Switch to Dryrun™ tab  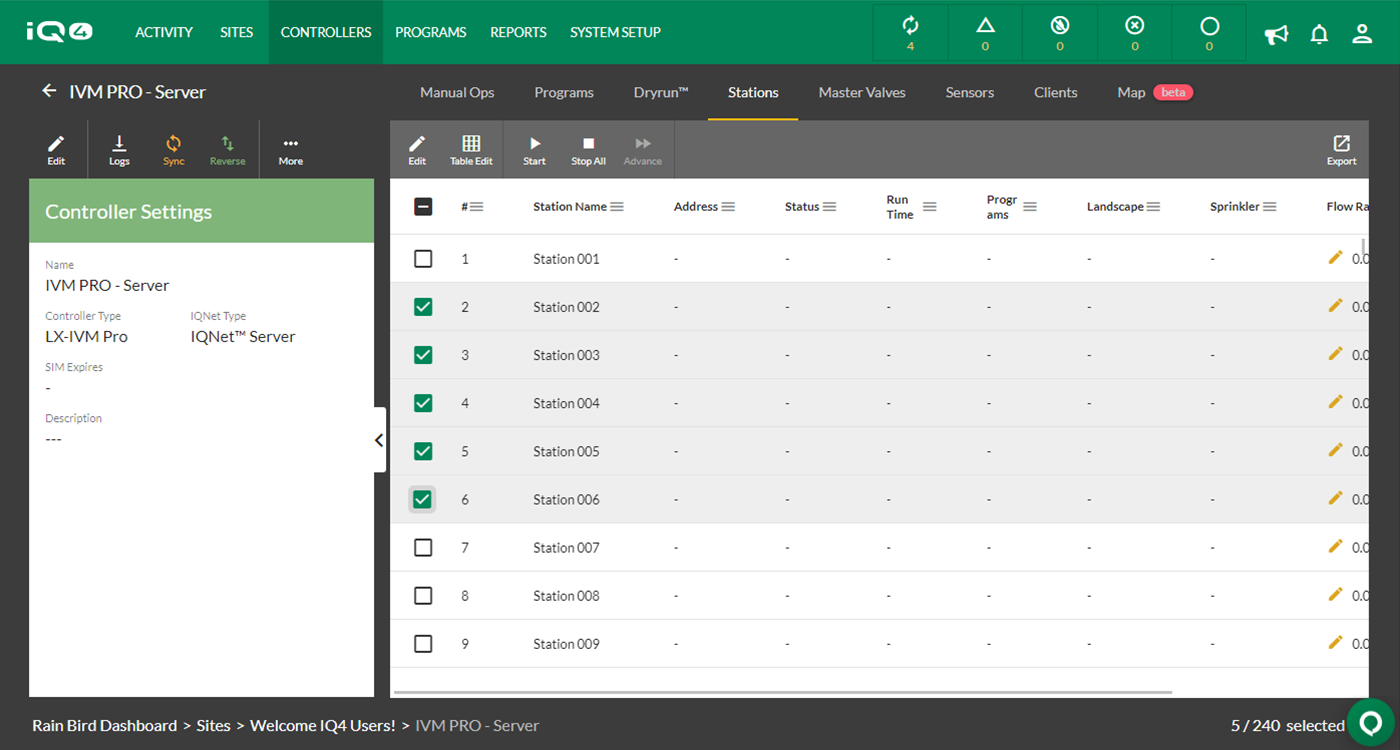point(661,92)
